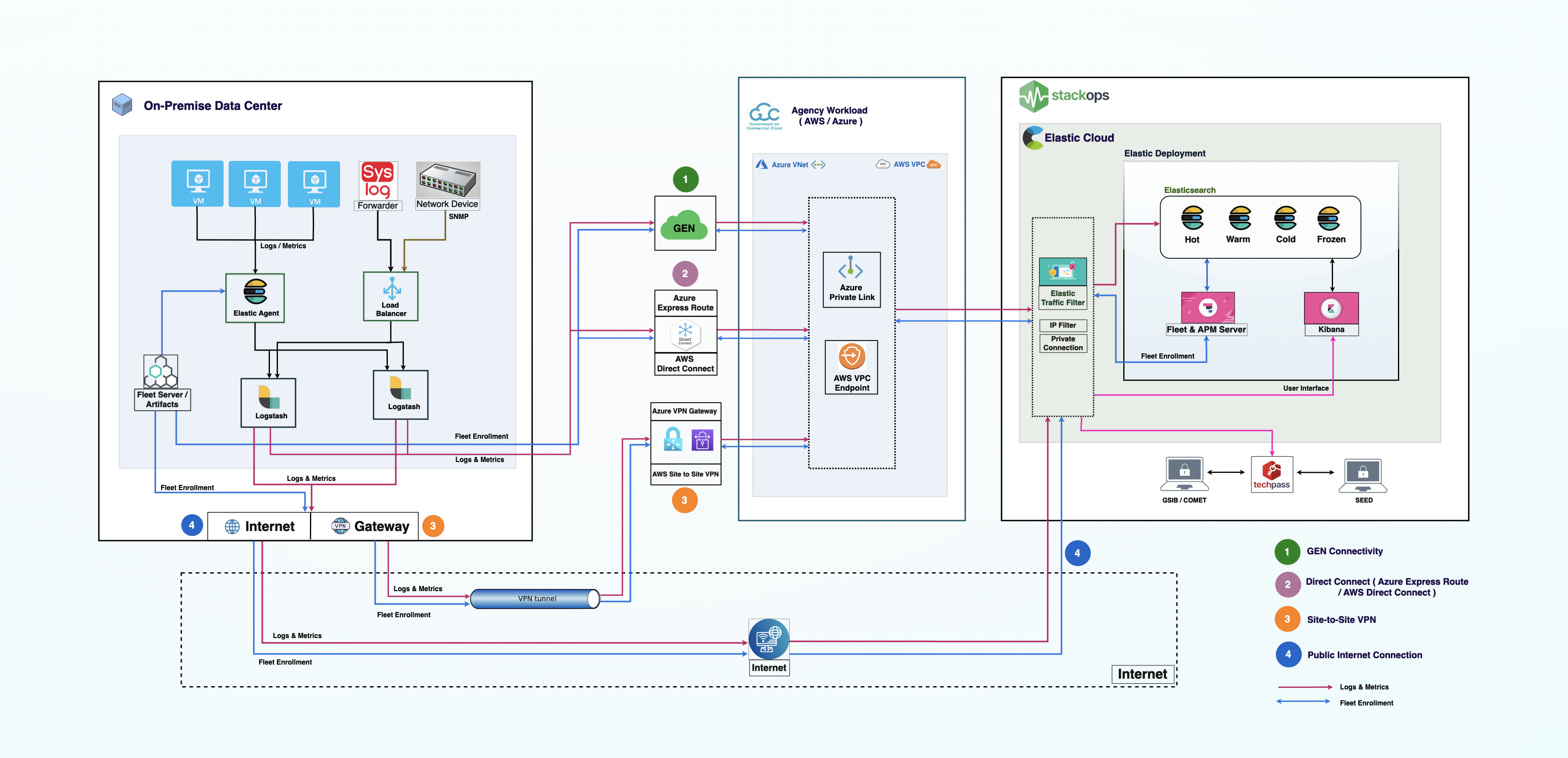Select the Warm Elasticsearch node icon
This screenshot has width=1568, height=758.
point(1239,217)
